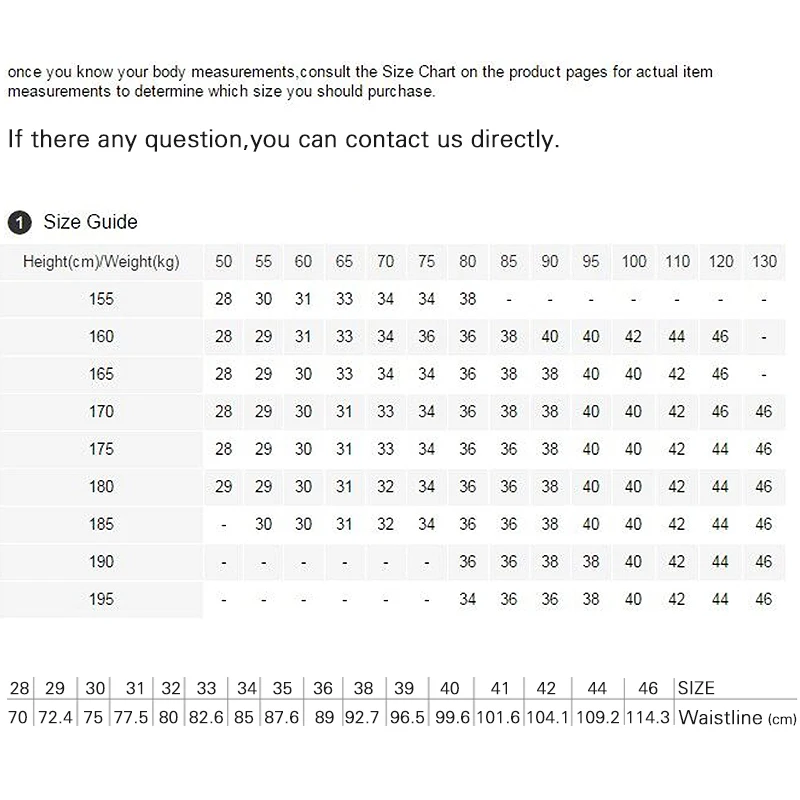Select the 100 weight column header
Image resolution: width=800 pixels, height=800 pixels.
tap(634, 262)
